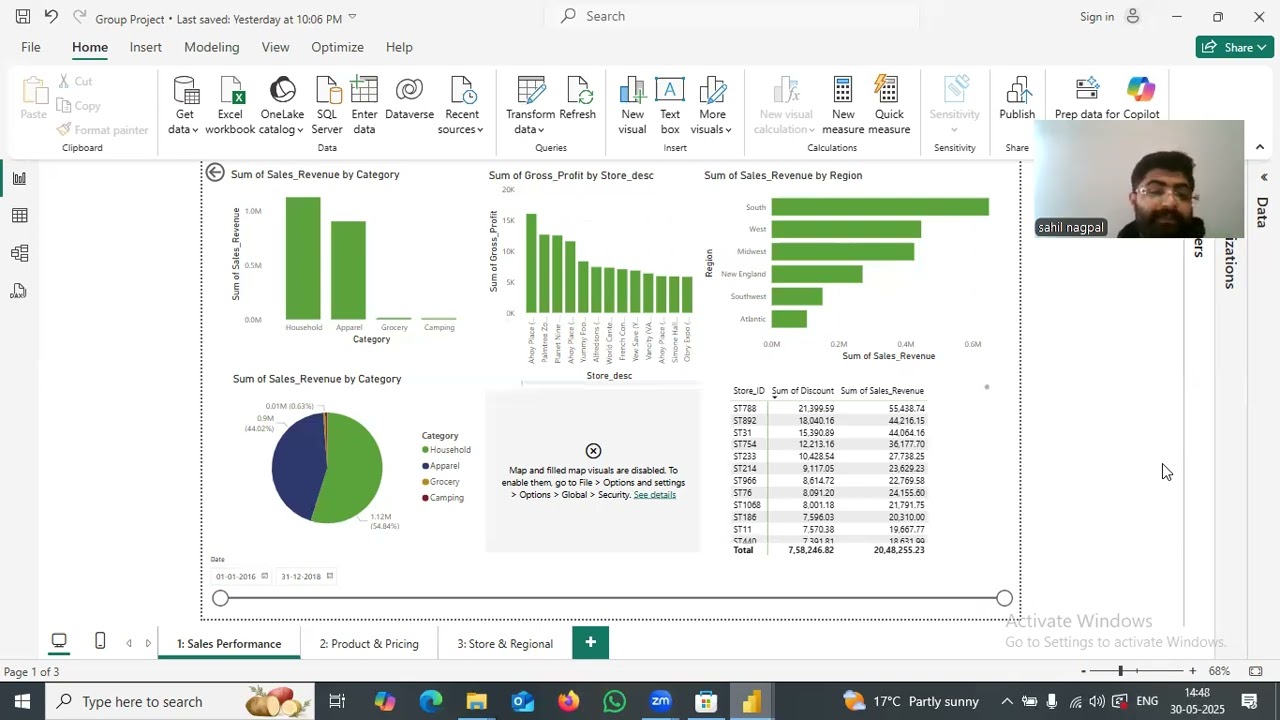Click the zoom slider in the status bar
The image size is (1280, 720).
1137,671
